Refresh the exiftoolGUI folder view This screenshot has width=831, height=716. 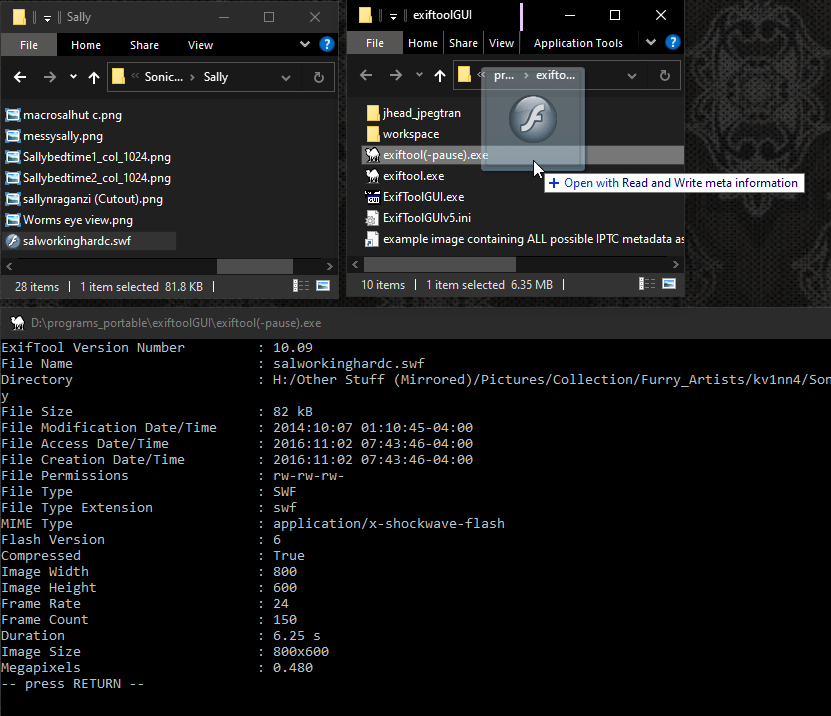(666, 76)
